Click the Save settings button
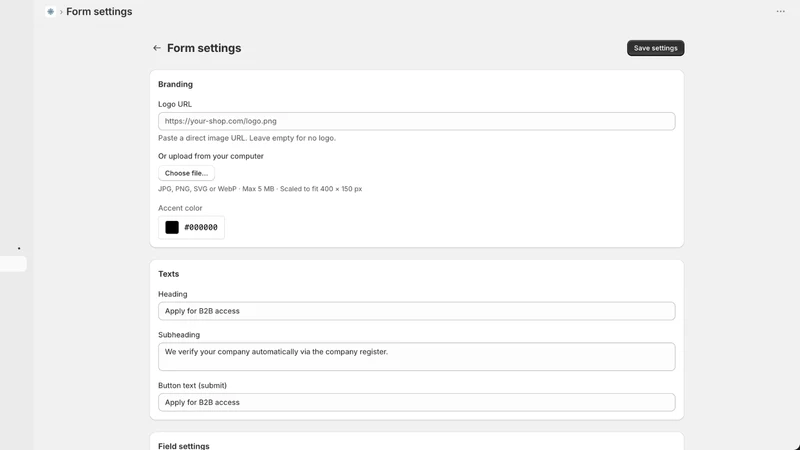Image resolution: width=800 pixels, height=450 pixels. coord(655,48)
